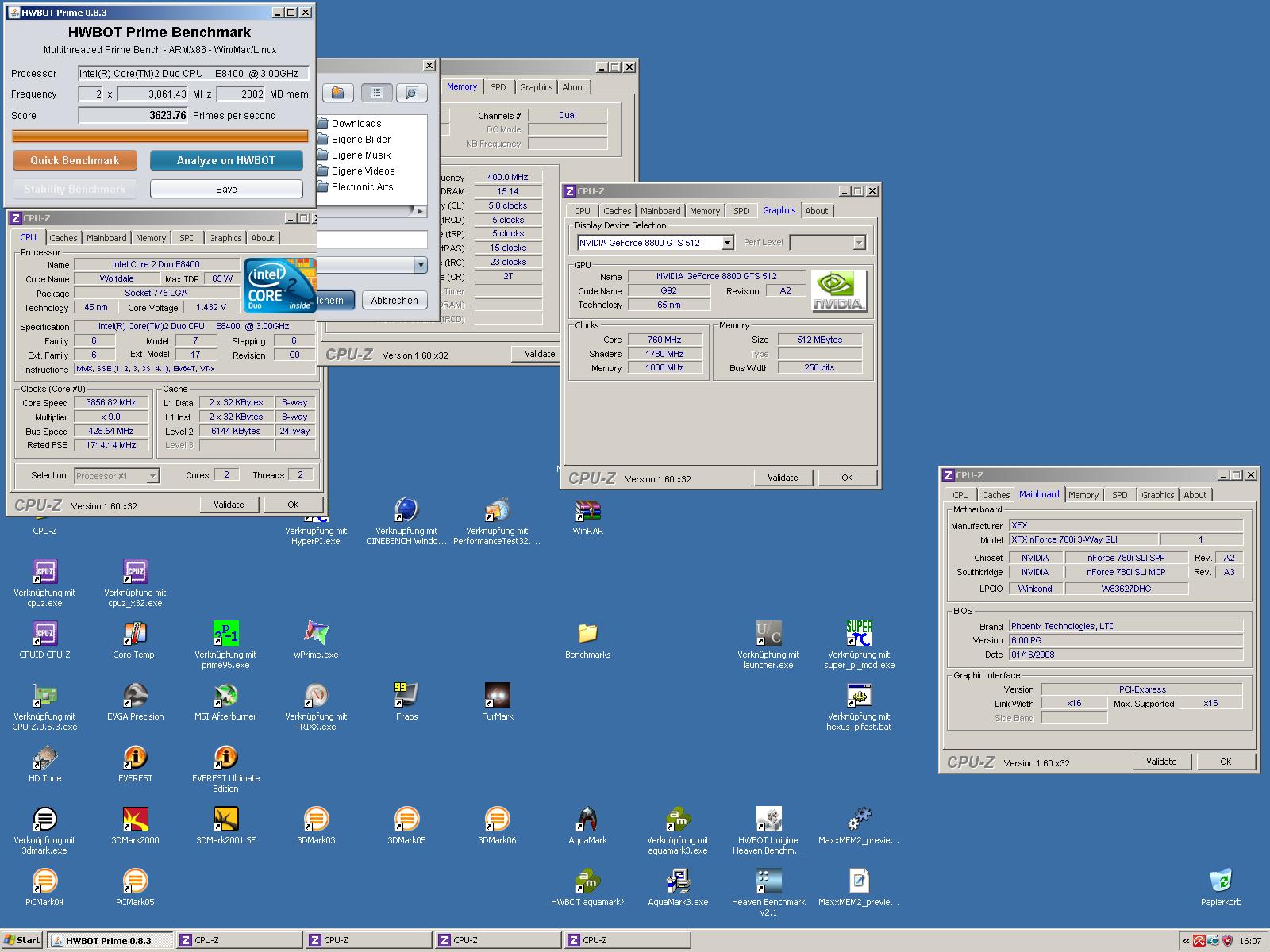
Task: Switch to HWBOT Prime 0.8.3 taskbar item
Action: 110,941
